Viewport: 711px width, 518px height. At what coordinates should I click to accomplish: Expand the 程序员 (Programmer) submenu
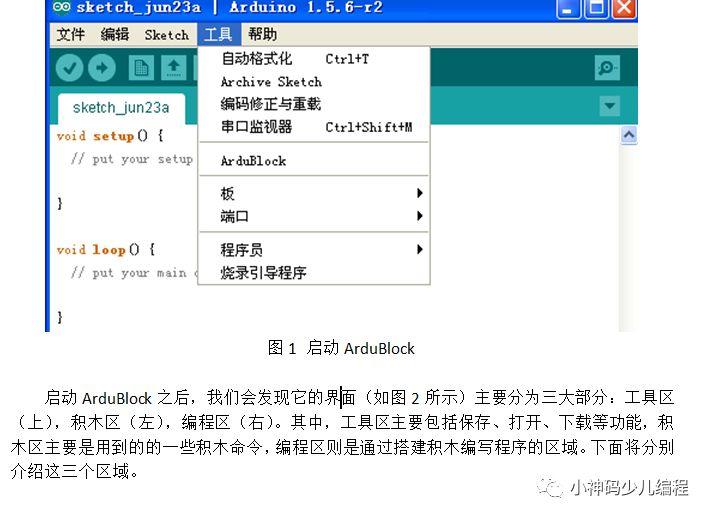click(x=314, y=249)
